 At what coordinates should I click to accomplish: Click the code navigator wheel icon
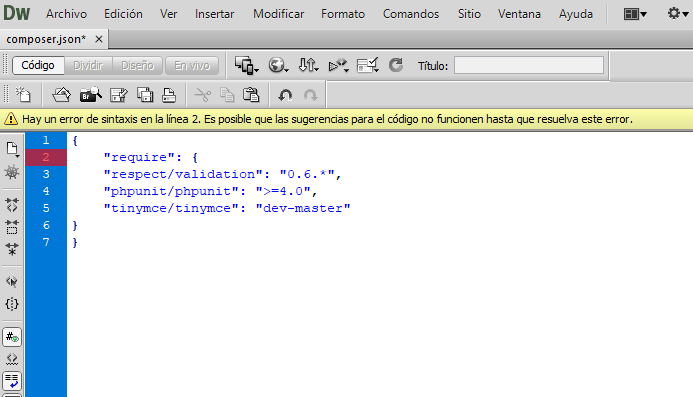click(12, 172)
